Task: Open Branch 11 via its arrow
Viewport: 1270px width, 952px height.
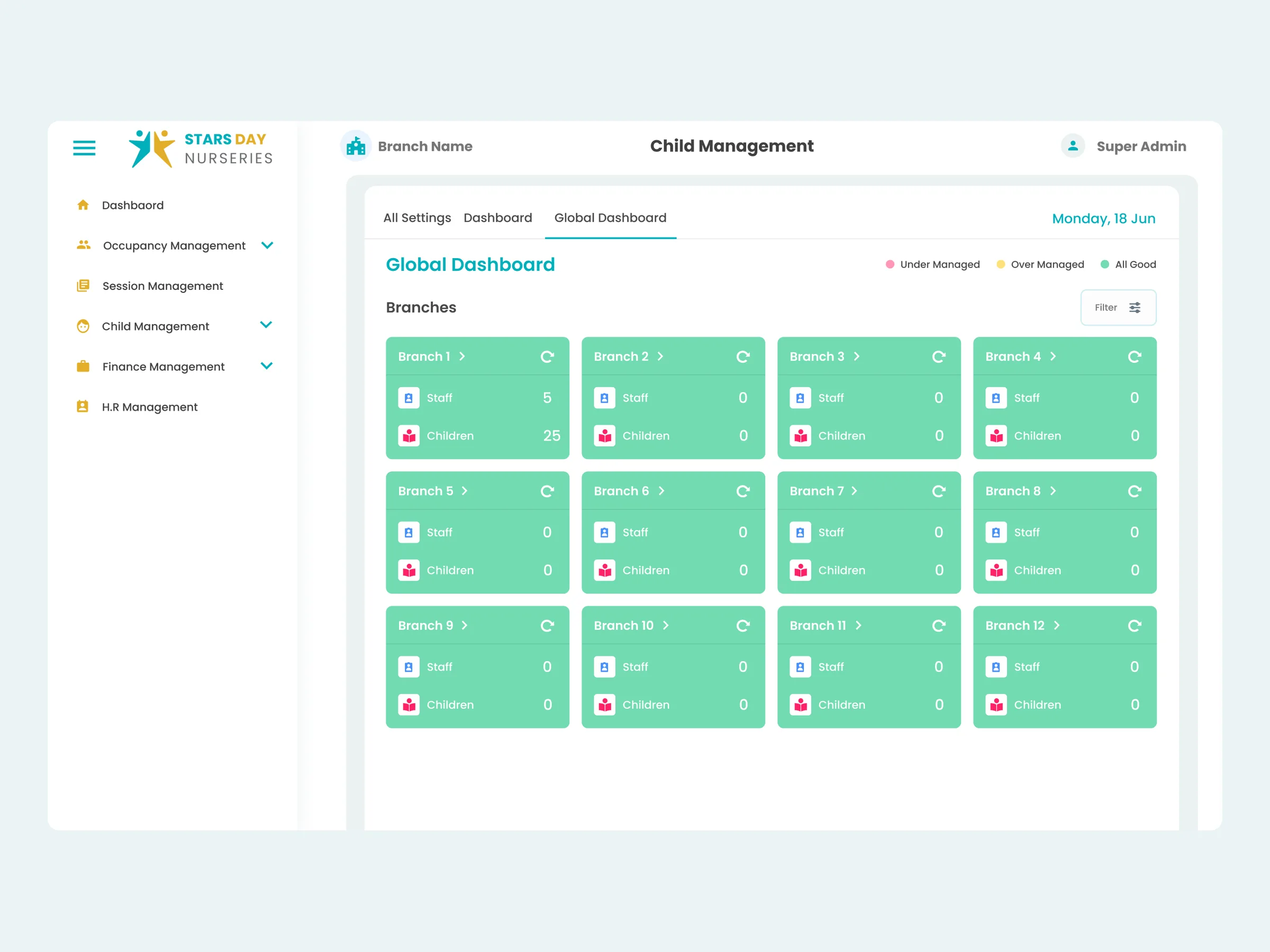Action: point(858,625)
